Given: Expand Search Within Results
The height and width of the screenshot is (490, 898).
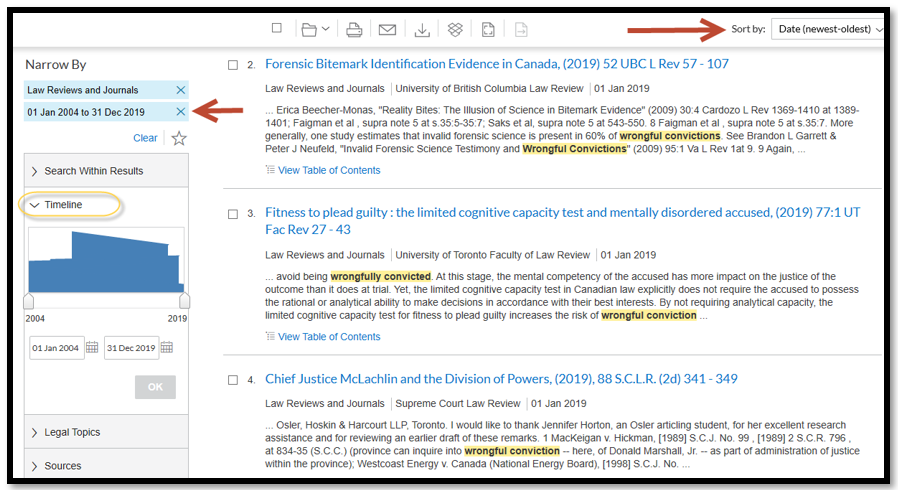Looking at the screenshot, I should tap(106, 171).
